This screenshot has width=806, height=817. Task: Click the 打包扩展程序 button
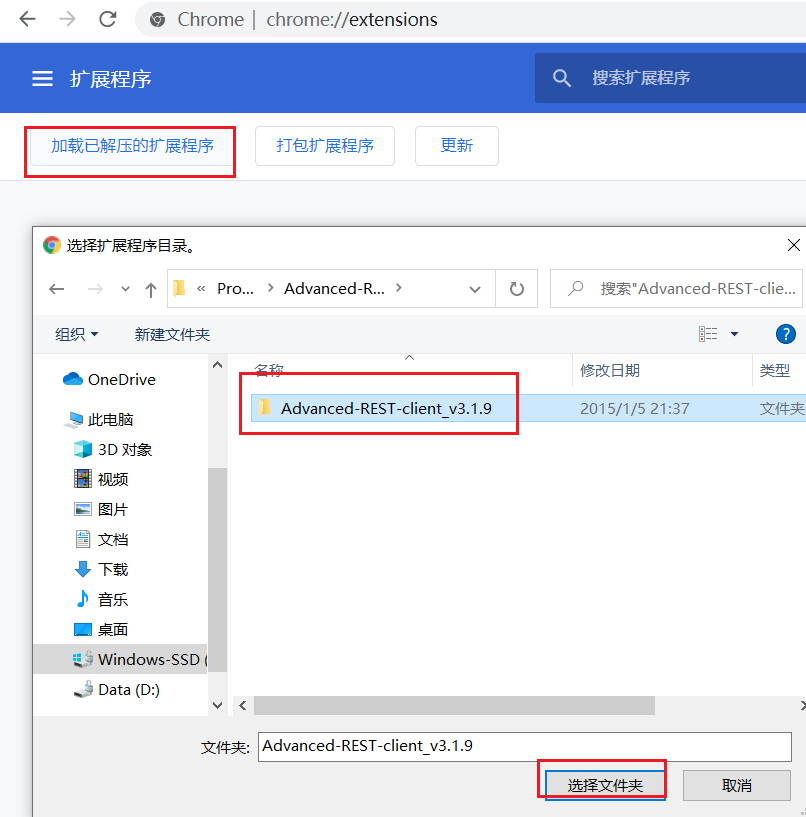[x=324, y=145]
